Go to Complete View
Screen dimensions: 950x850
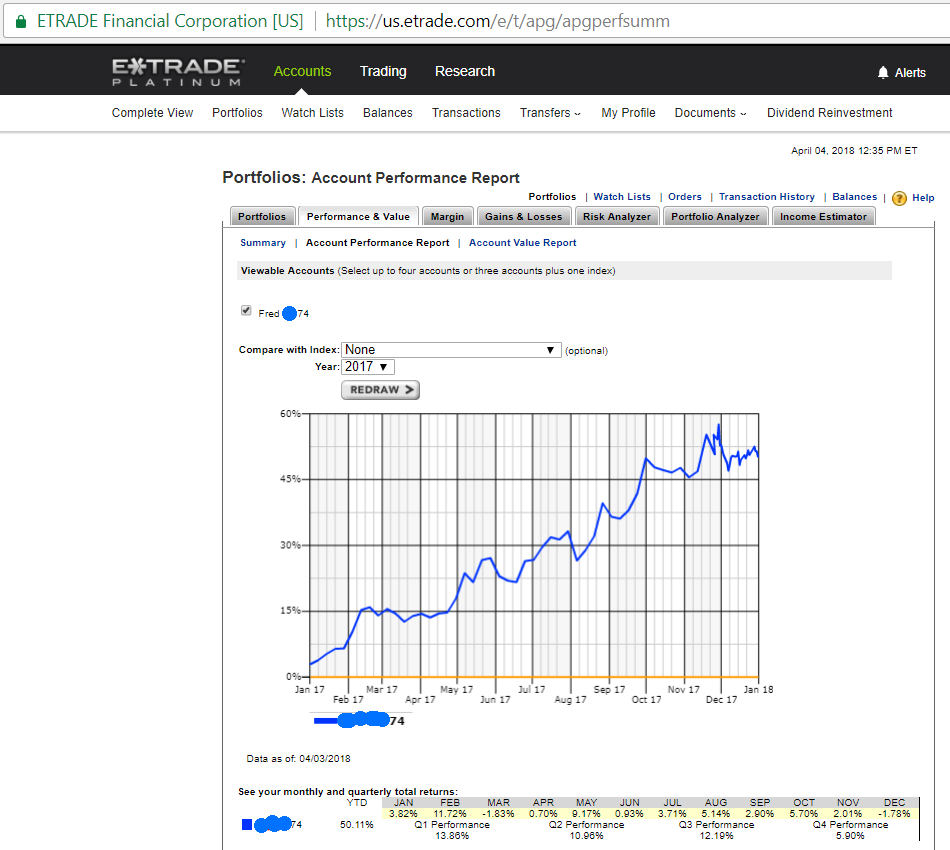coord(152,113)
